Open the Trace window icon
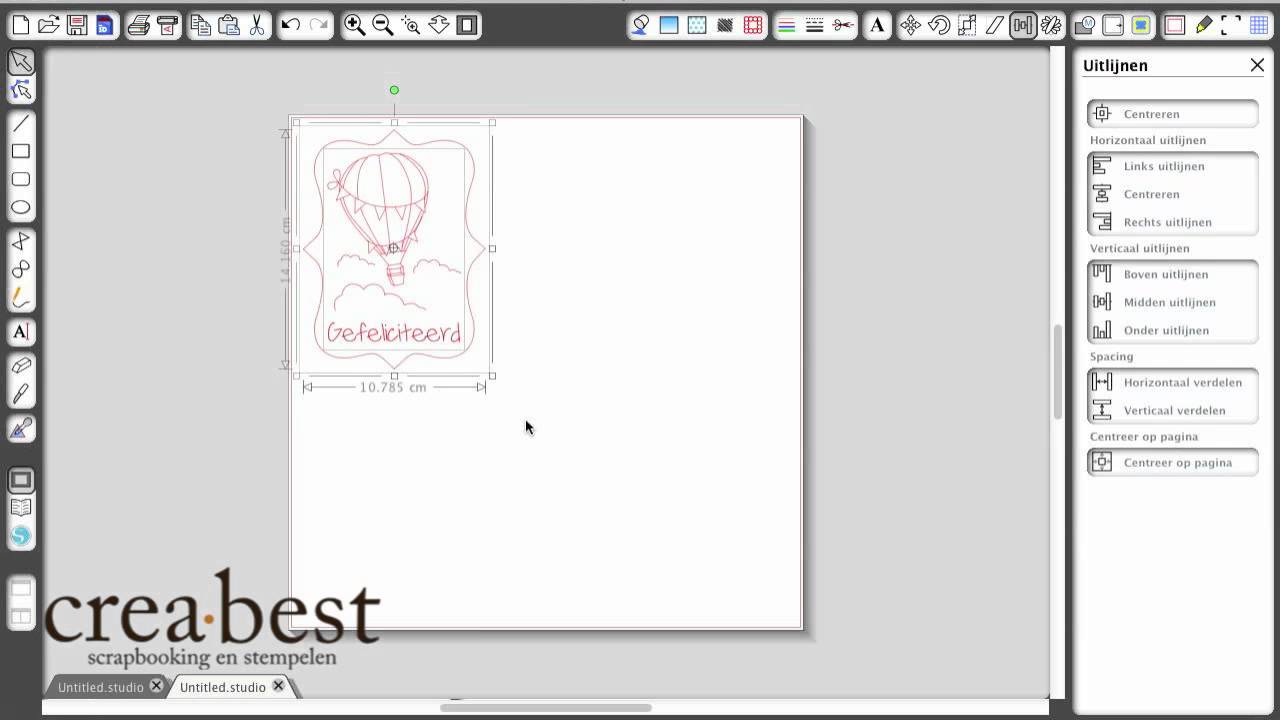Image resolution: width=1280 pixels, height=720 pixels. pyautogui.click(x=1141, y=25)
